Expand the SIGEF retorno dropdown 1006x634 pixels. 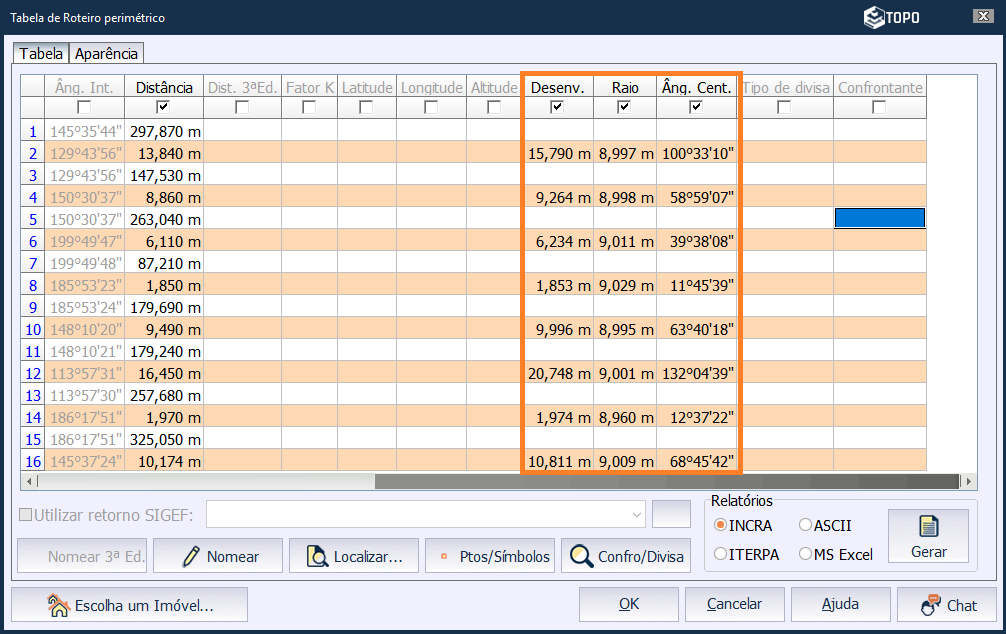tap(637, 515)
